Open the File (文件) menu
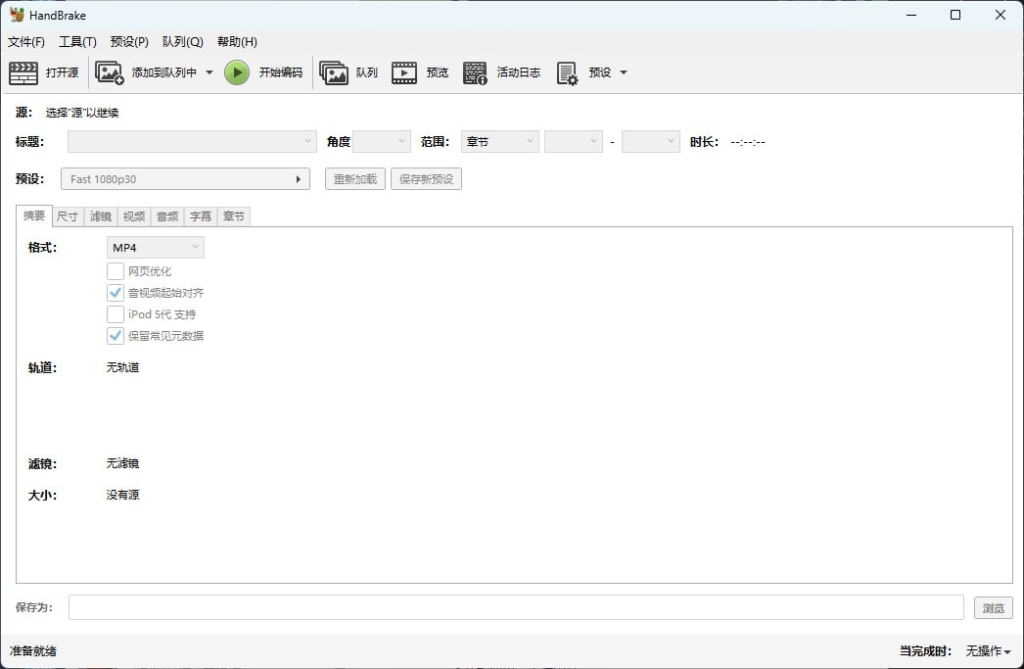This screenshot has width=1024, height=669. pos(26,42)
